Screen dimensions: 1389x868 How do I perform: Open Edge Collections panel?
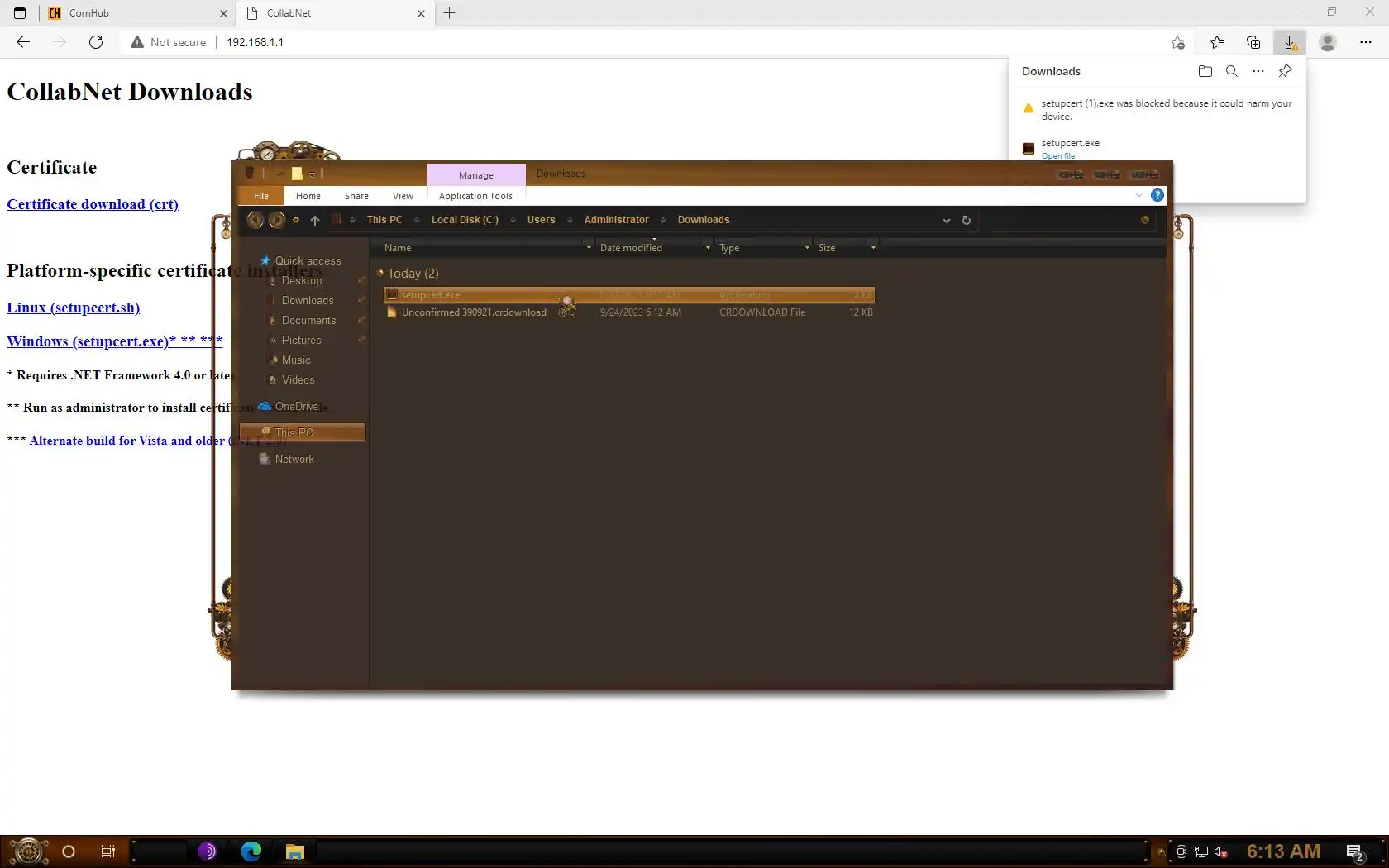coord(1253,42)
